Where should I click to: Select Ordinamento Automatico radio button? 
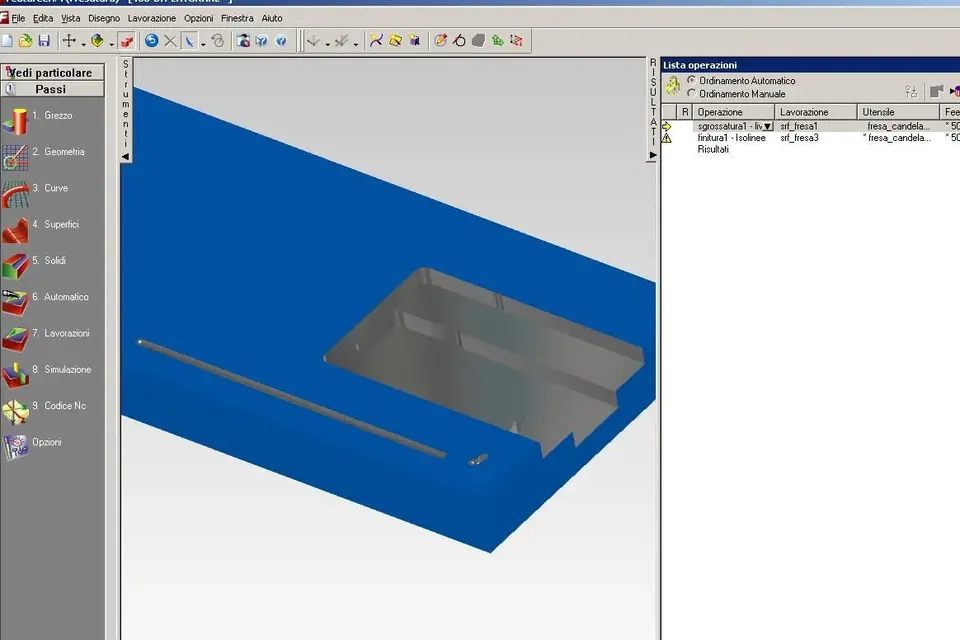691,80
